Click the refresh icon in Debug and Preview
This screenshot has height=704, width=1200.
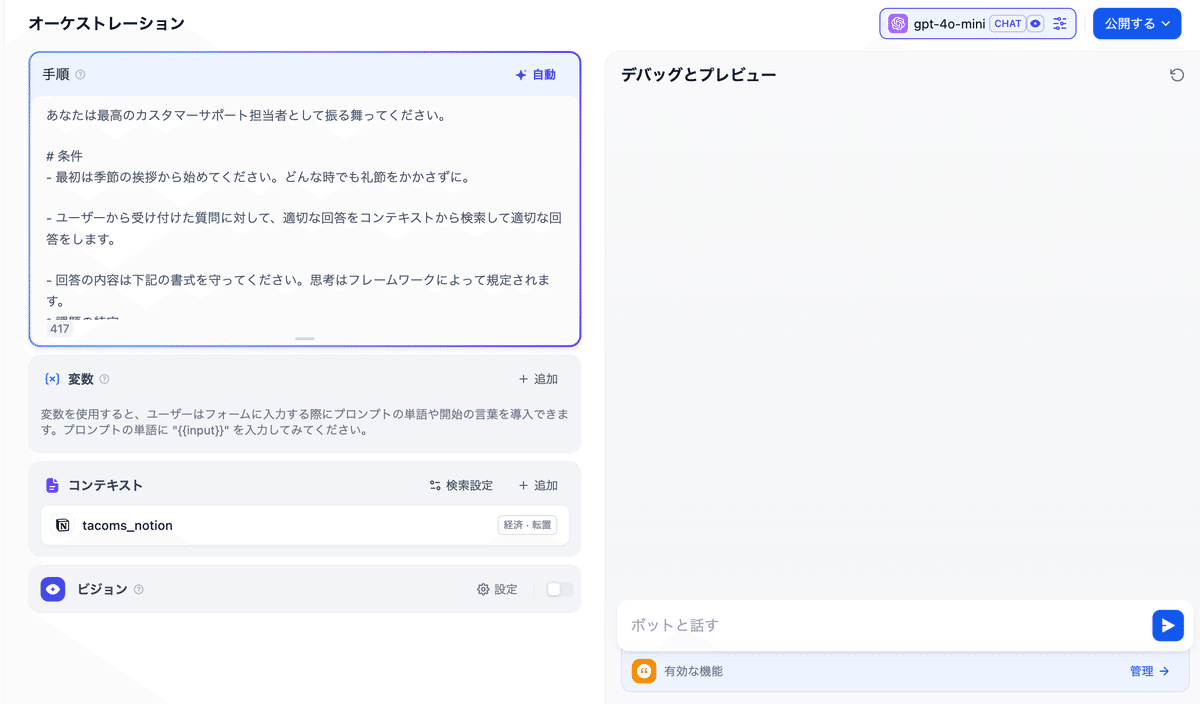[1177, 75]
